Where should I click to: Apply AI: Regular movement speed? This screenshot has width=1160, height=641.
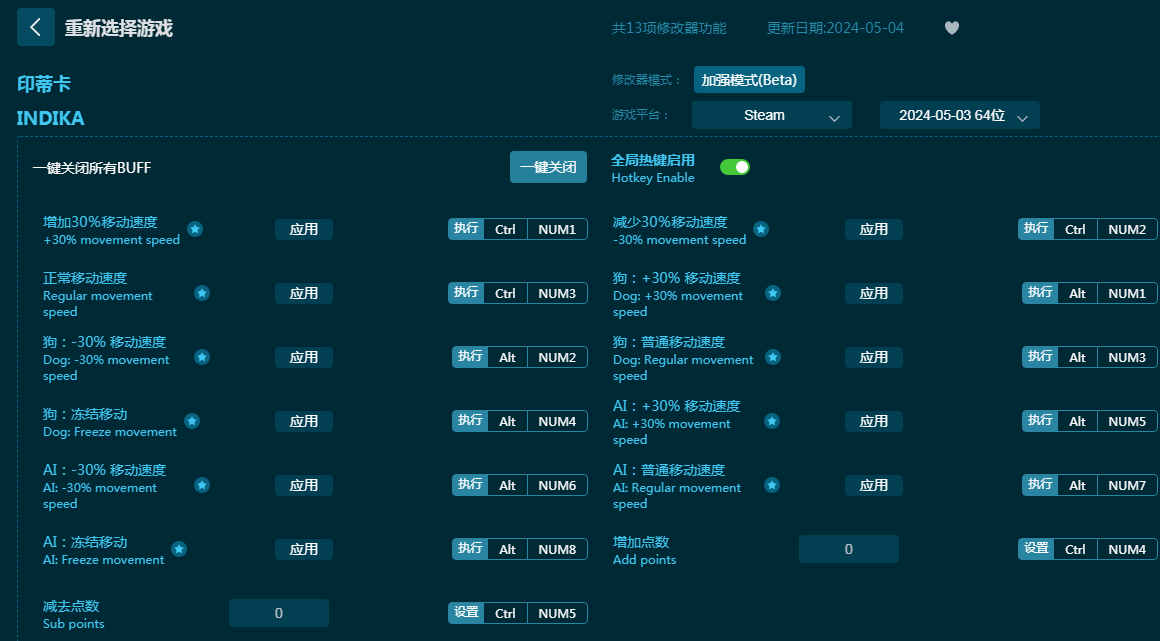(874, 486)
